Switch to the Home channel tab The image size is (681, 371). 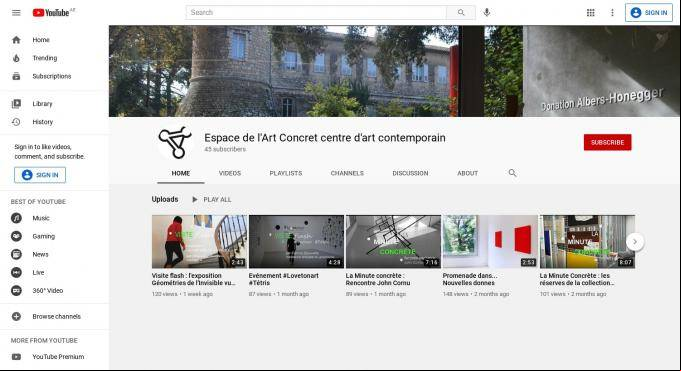pos(181,173)
